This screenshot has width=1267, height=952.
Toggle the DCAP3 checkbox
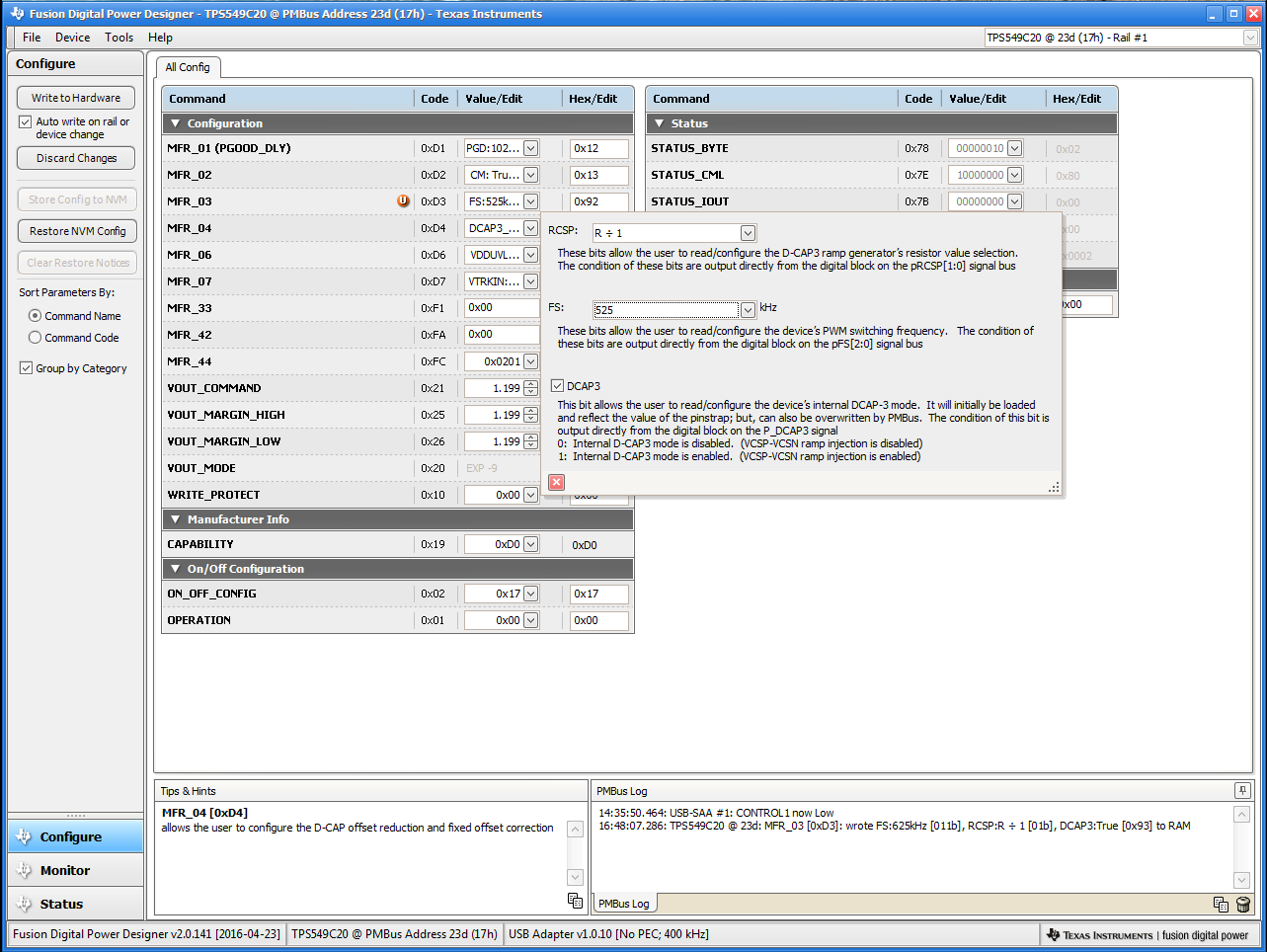pyautogui.click(x=558, y=386)
